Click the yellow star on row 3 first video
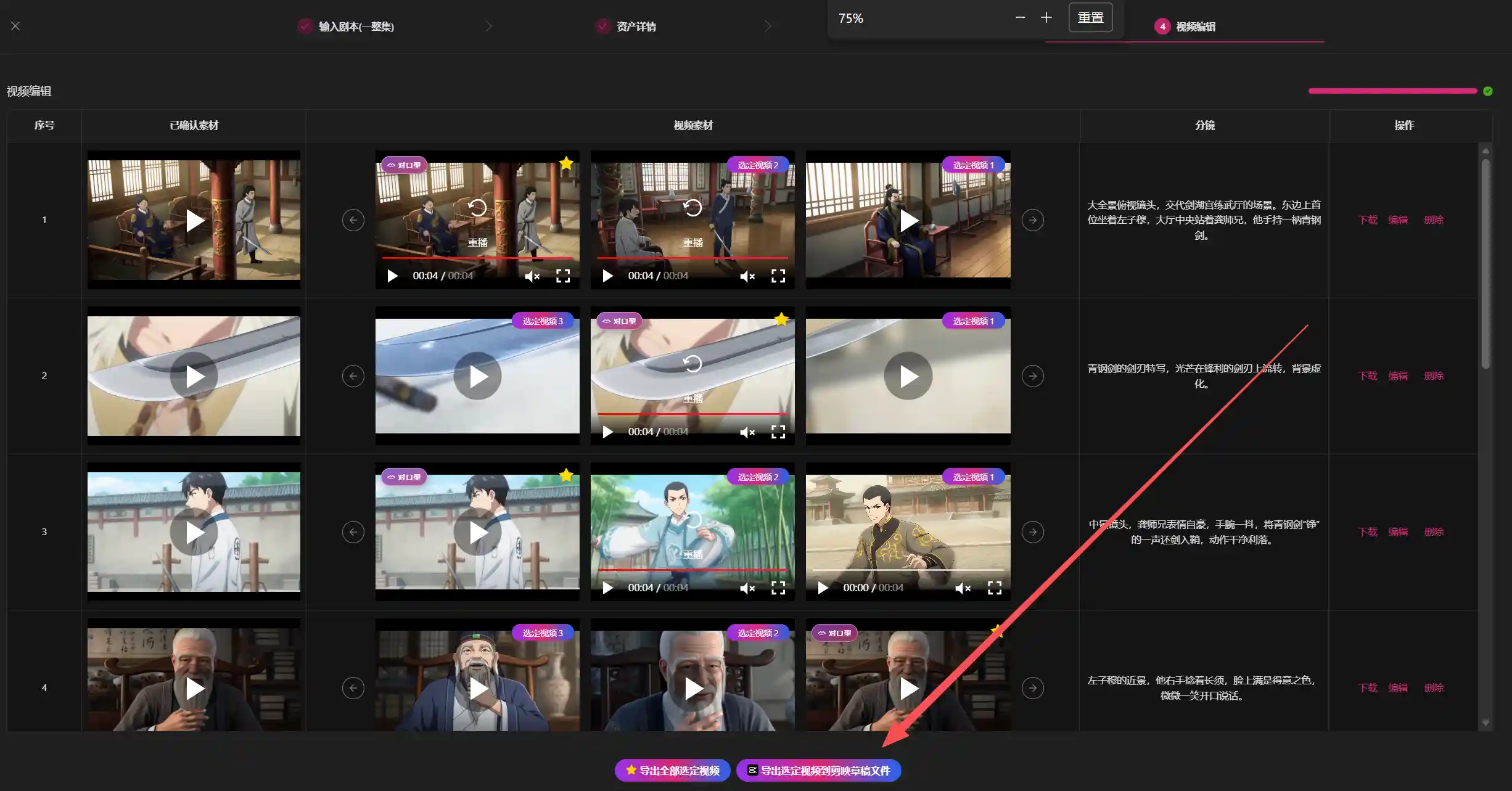 tap(566, 475)
